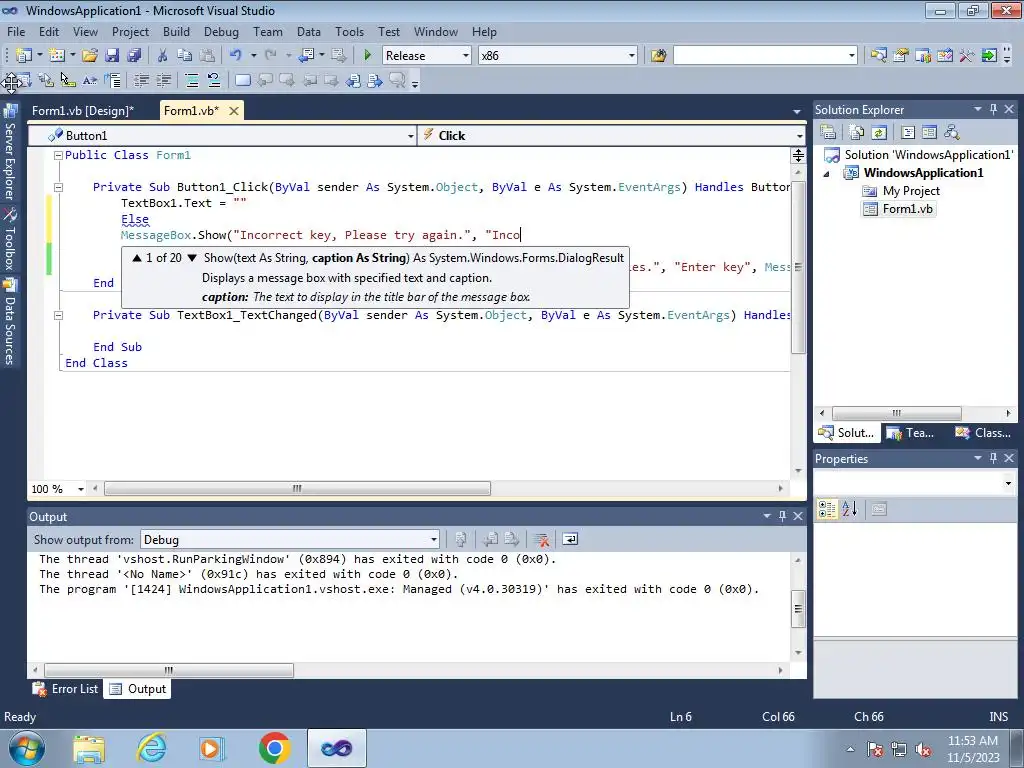Screen dimensions: 1024x768
Task: Show next overload in the IntelliSense tooltip
Action: (192, 258)
